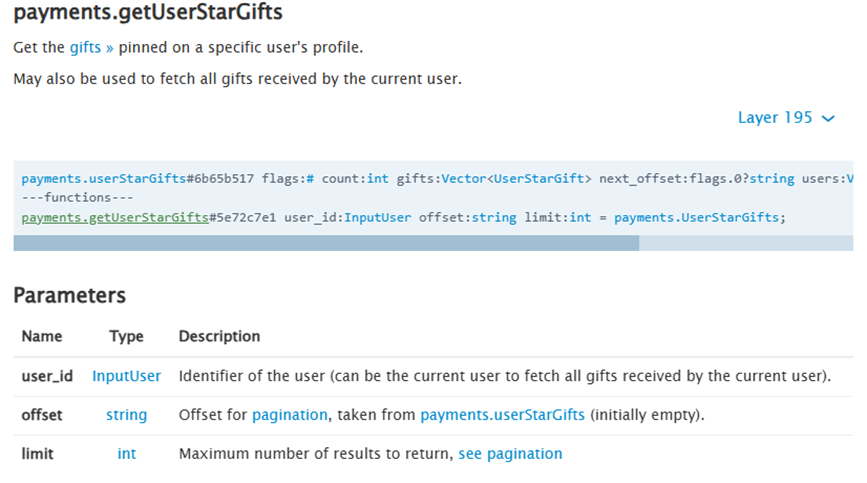The image size is (867, 483).
Task: Open the gifts » link in description
Action: pyautogui.click(x=91, y=47)
